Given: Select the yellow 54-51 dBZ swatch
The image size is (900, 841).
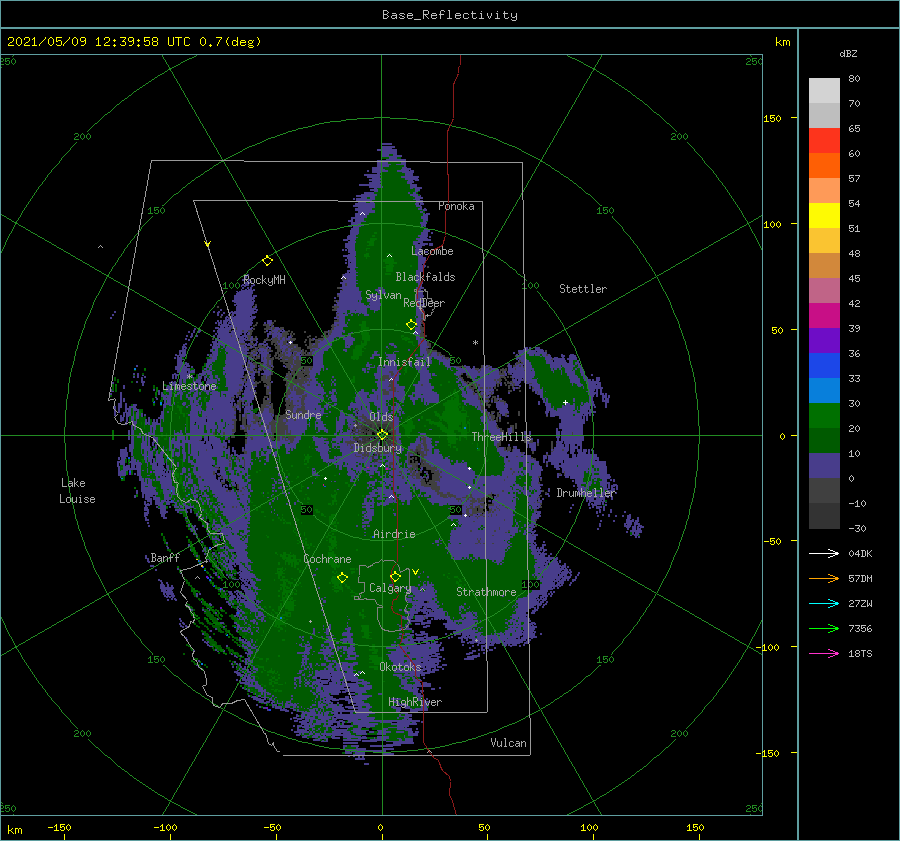Looking at the screenshot, I should point(824,216).
